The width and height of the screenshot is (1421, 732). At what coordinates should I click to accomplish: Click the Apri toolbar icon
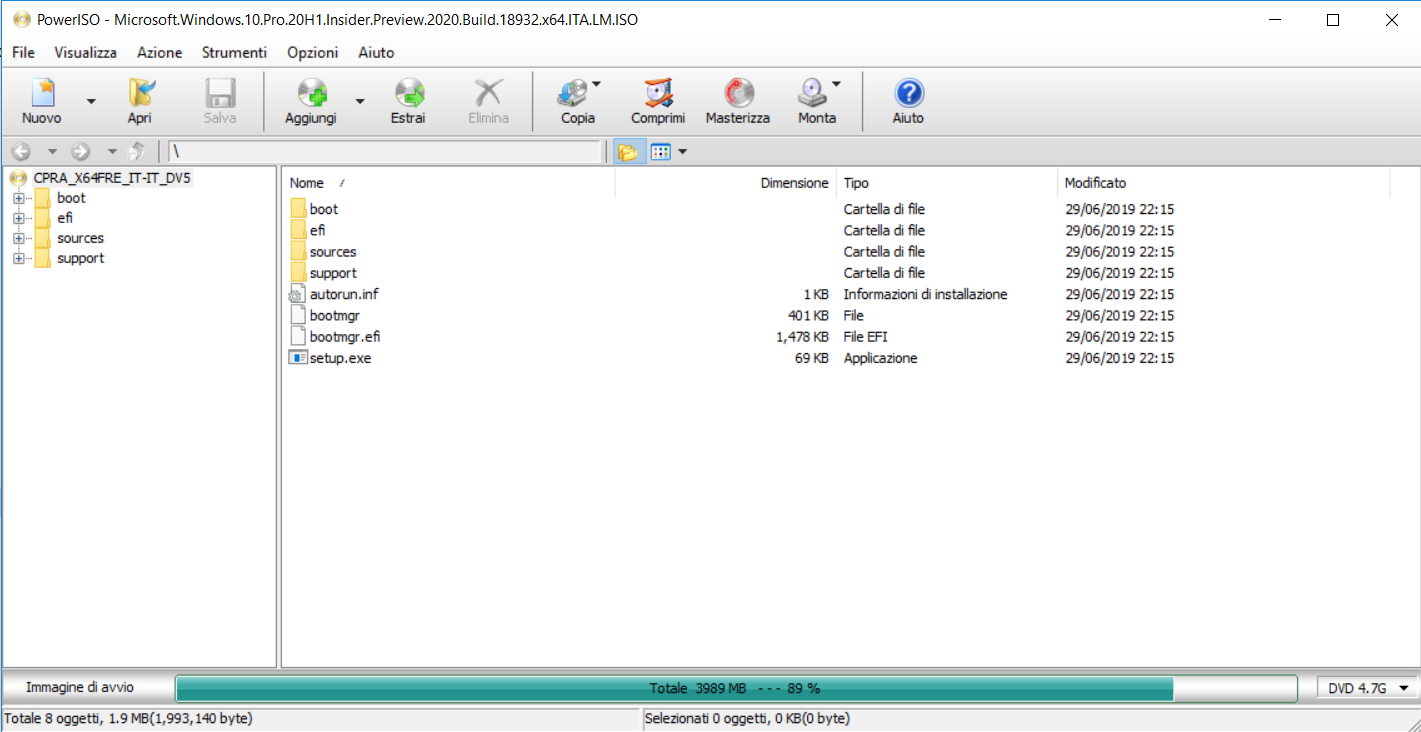click(x=140, y=94)
